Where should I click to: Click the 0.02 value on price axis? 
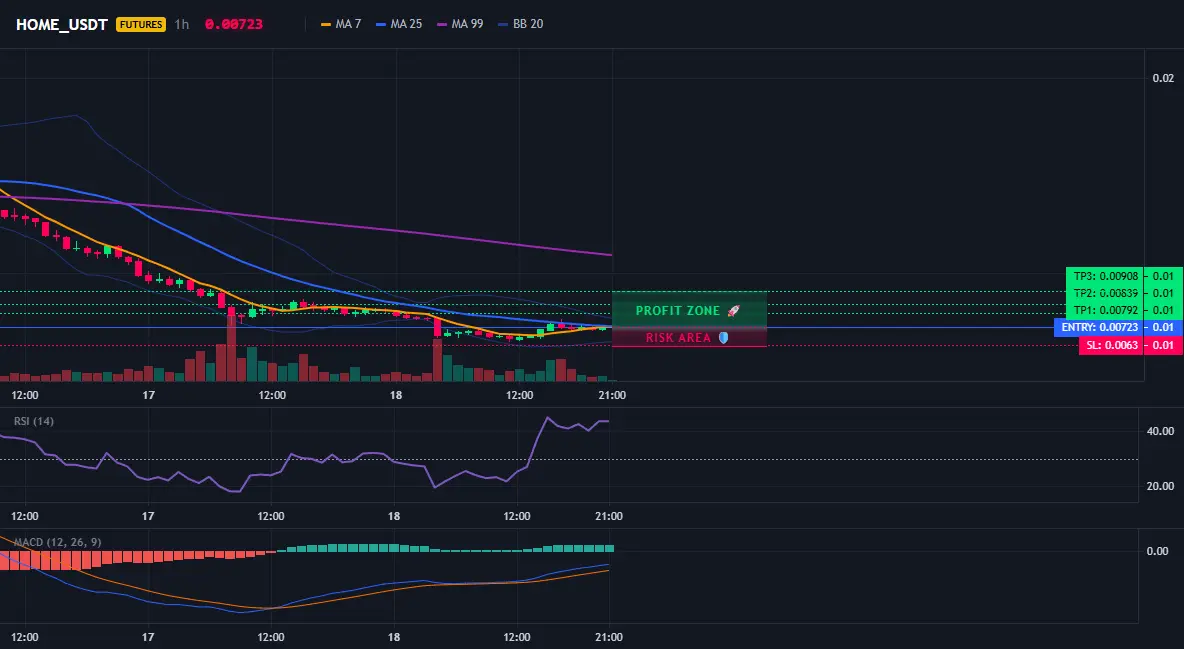1163,78
